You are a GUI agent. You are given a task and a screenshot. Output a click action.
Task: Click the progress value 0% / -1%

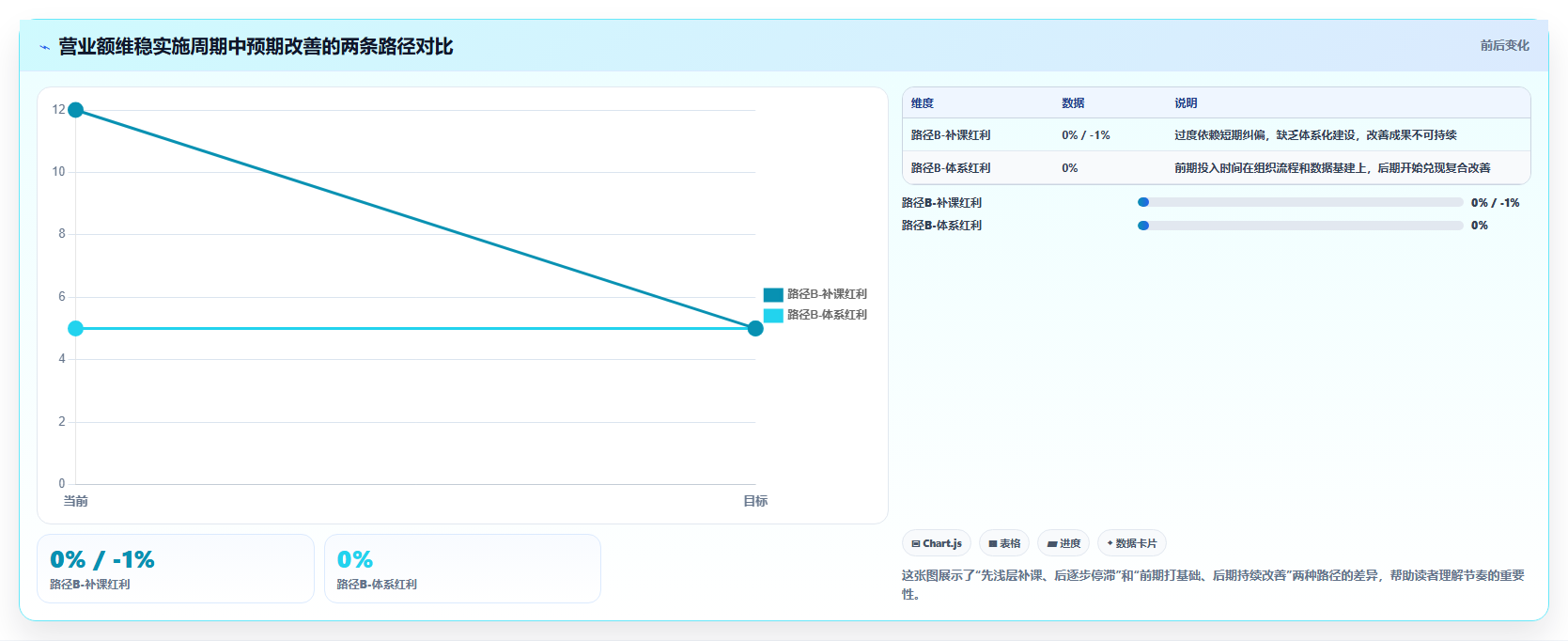tap(1496, 203)
